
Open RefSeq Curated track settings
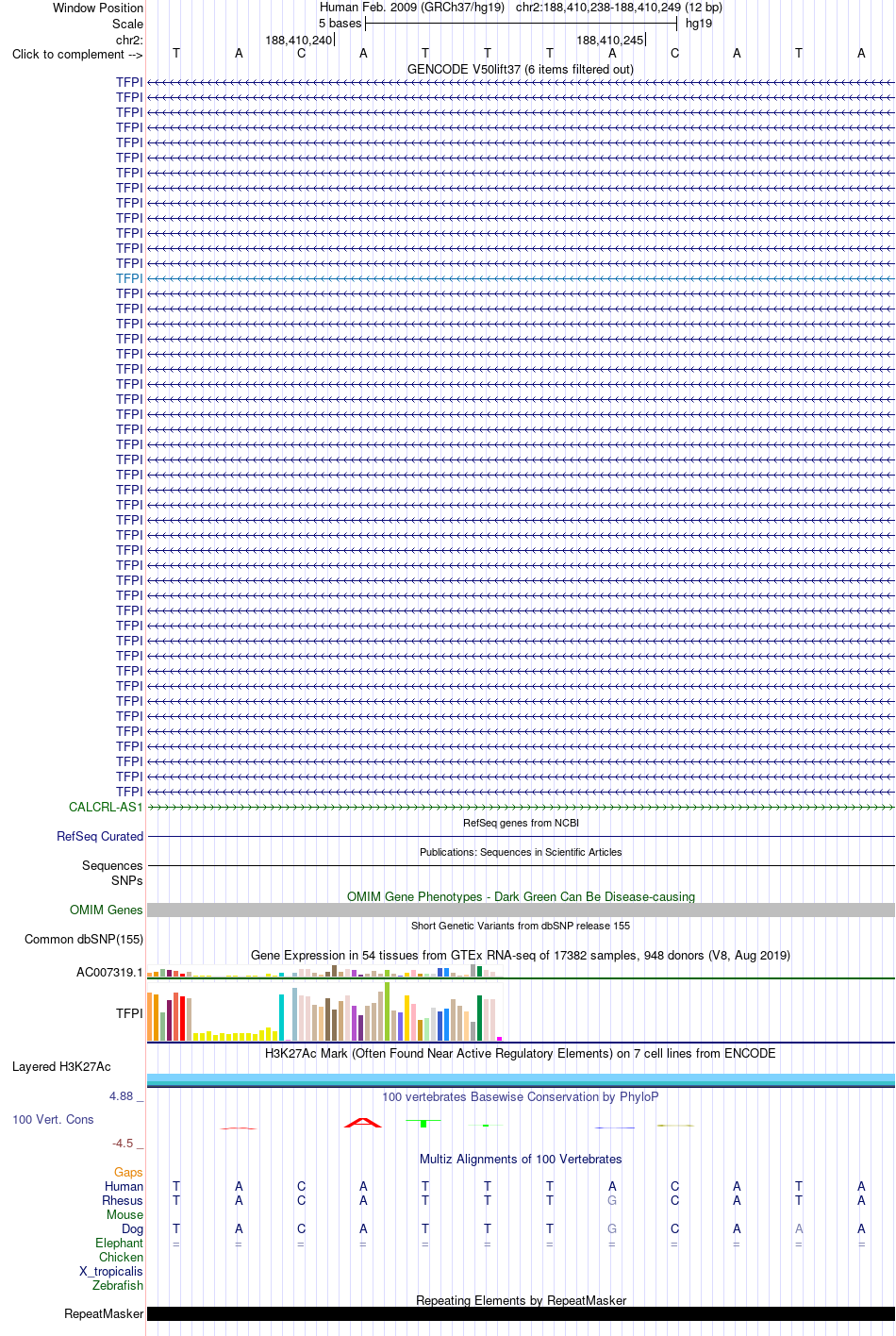100,836
